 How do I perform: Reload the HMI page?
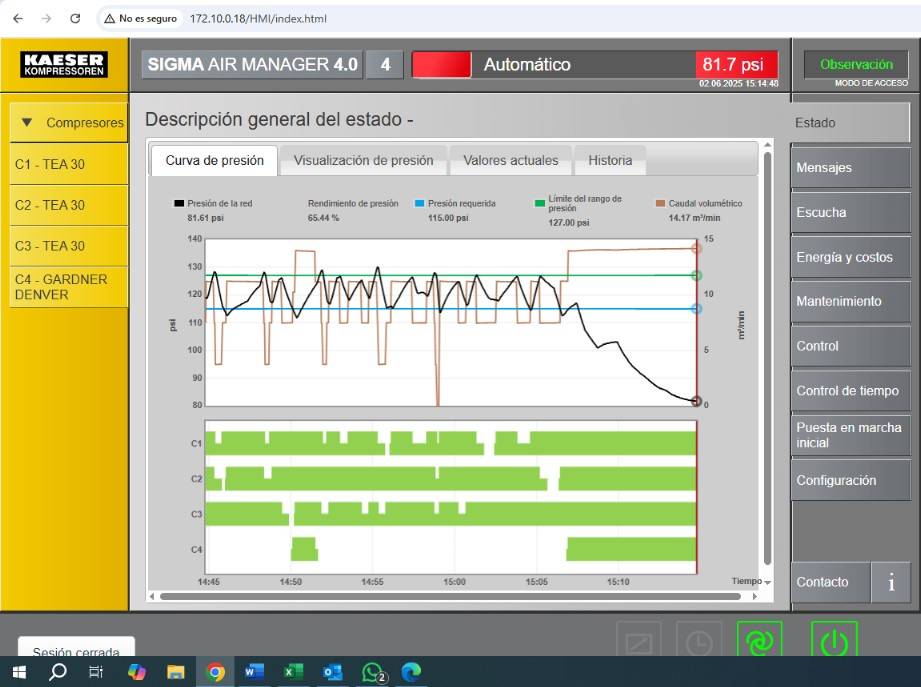point(75,19)
